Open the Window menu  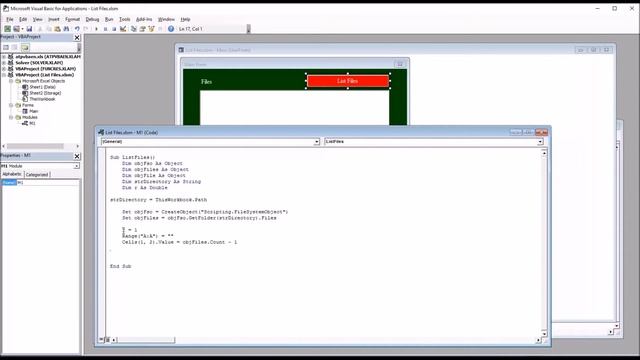coord(166,19)
